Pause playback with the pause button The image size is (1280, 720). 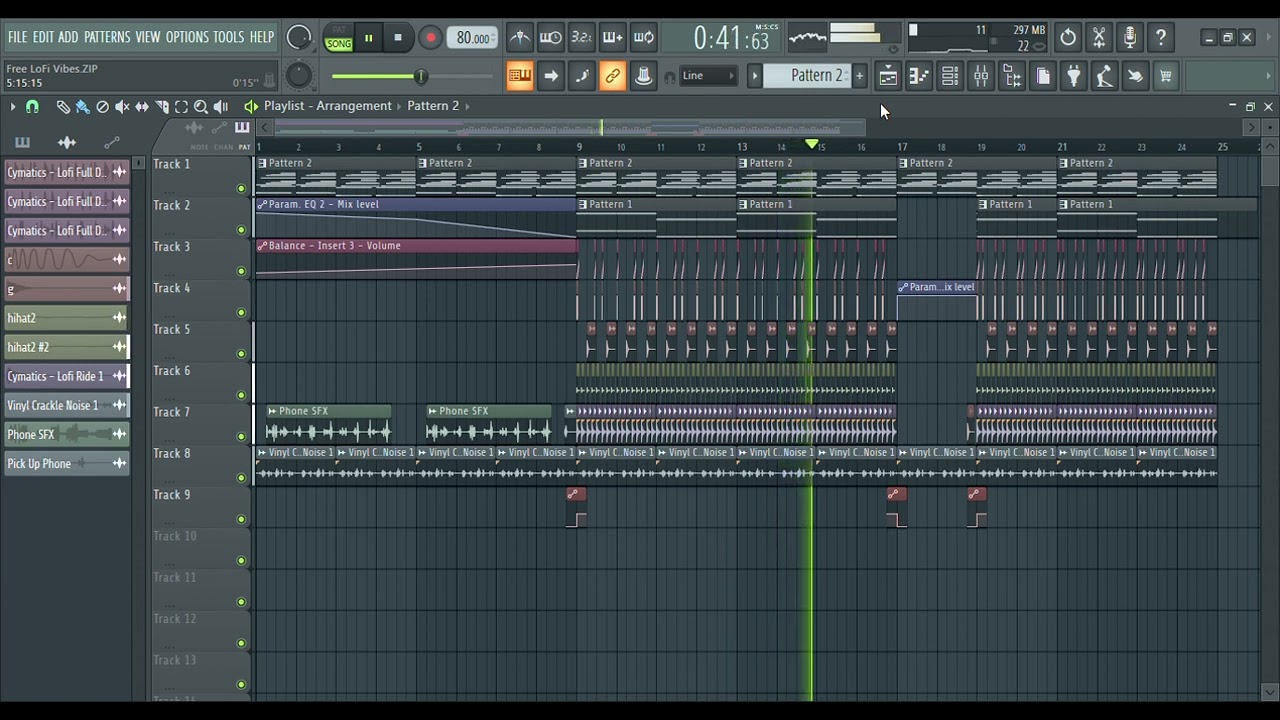pyautogui.click(x=369, y=38)
